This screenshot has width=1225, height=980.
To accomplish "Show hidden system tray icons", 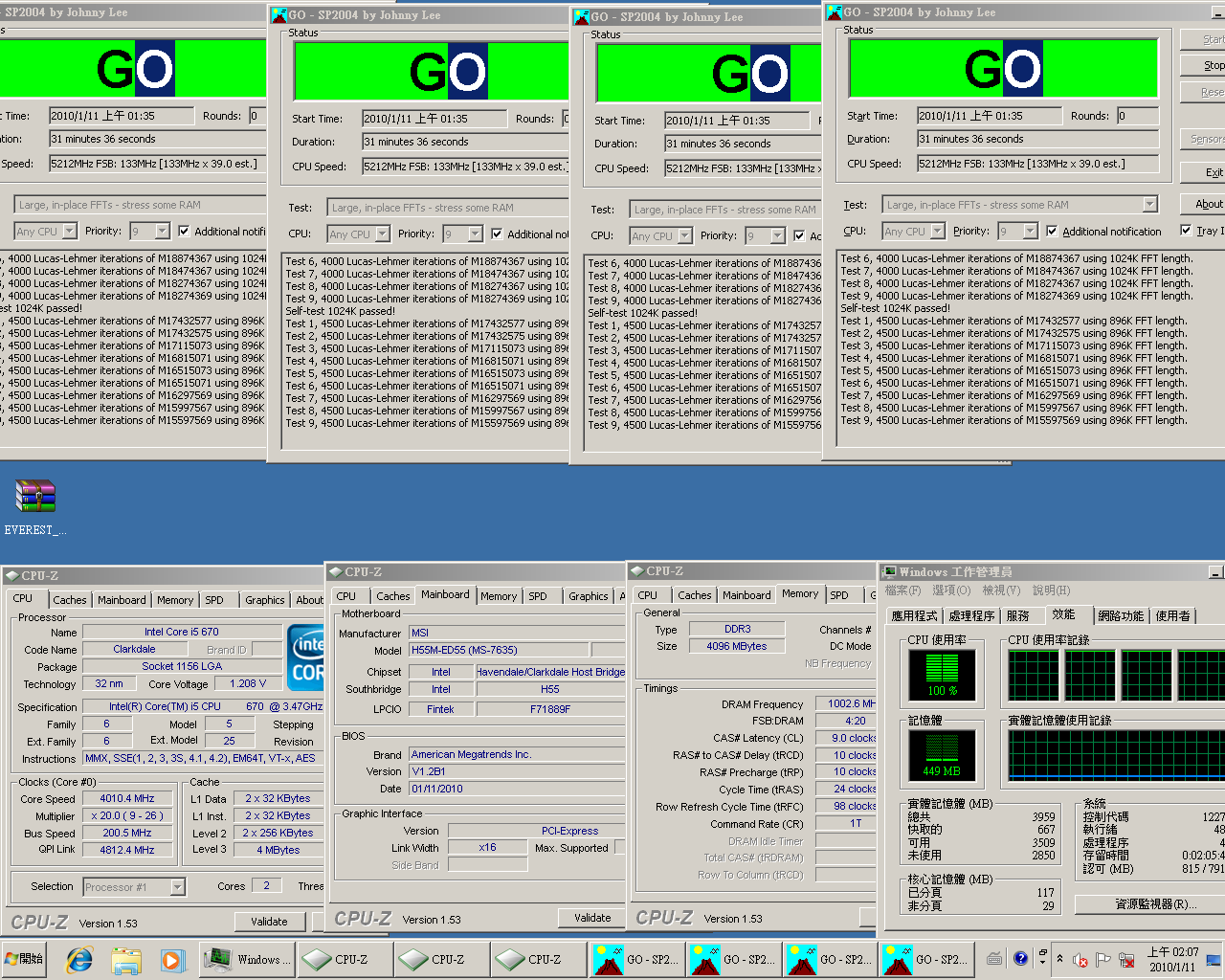I will [x=1059, y=959].
